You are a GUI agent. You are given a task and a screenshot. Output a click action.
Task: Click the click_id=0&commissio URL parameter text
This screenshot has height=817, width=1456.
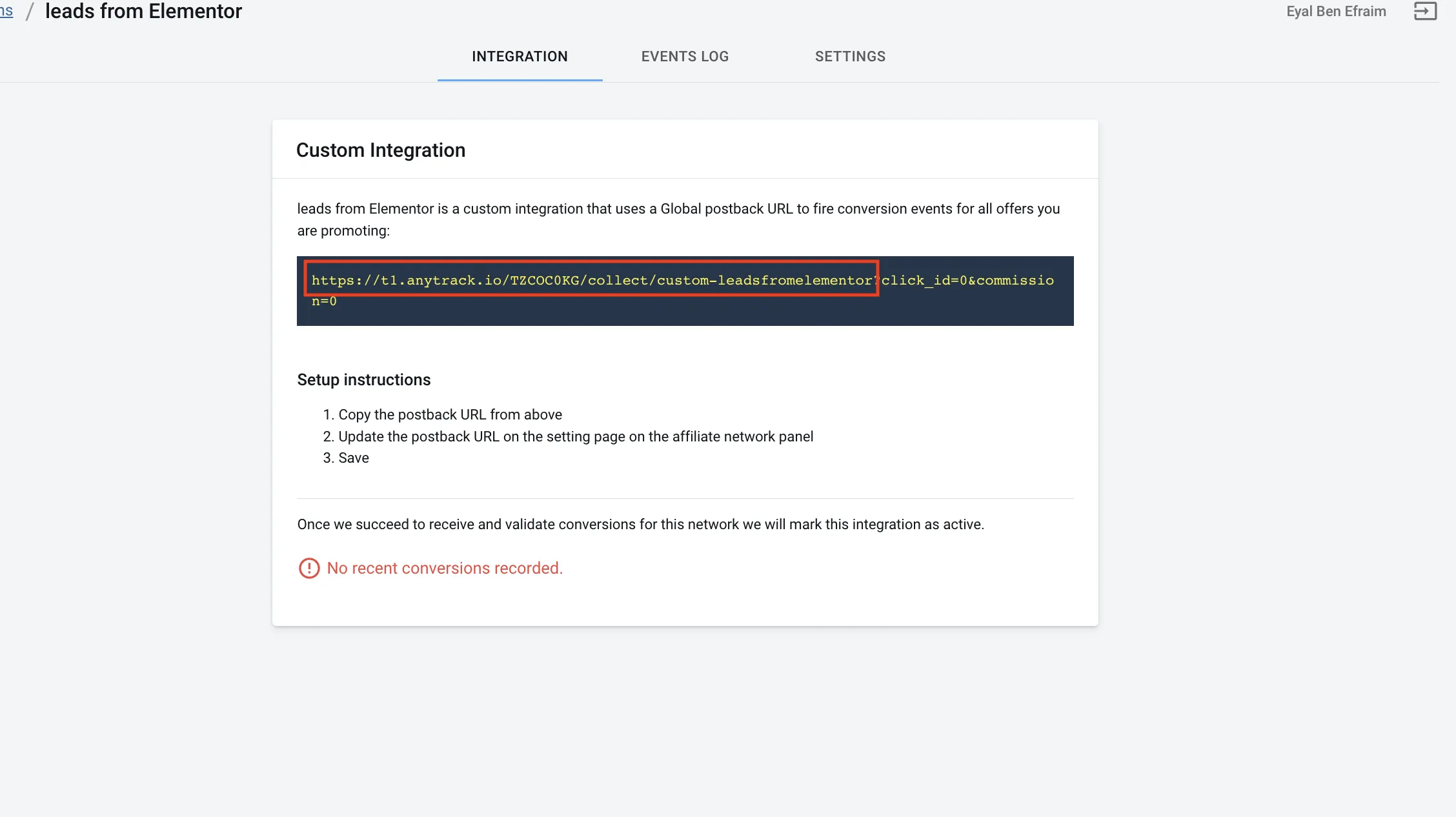(x=967, y=280)
